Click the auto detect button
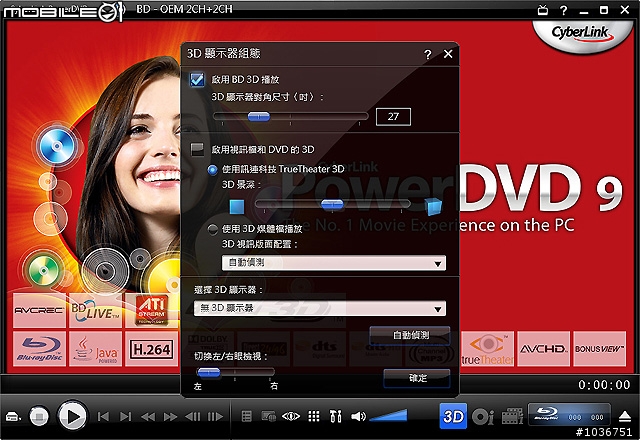Image resolution: width=640 pixels, height=440 pixels. 410,335
